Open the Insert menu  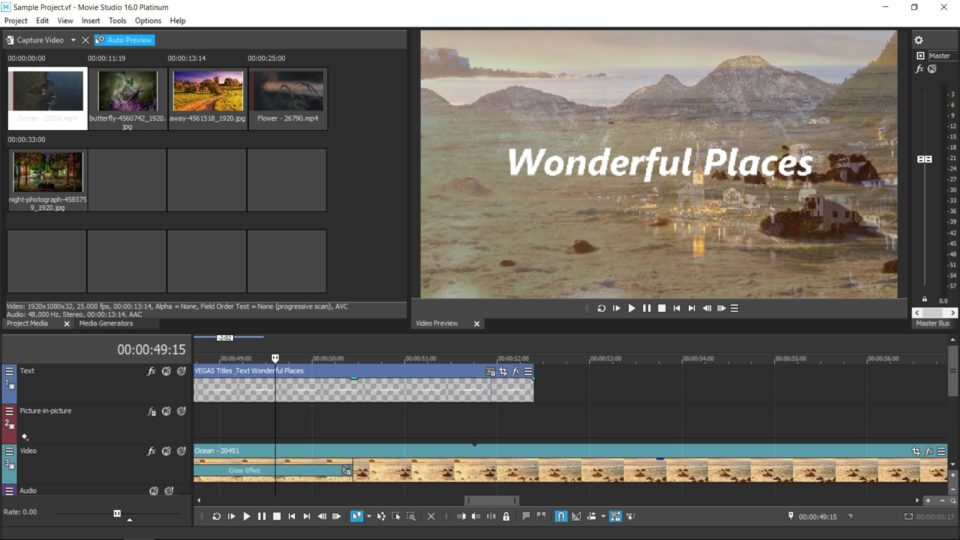(91, 21)
